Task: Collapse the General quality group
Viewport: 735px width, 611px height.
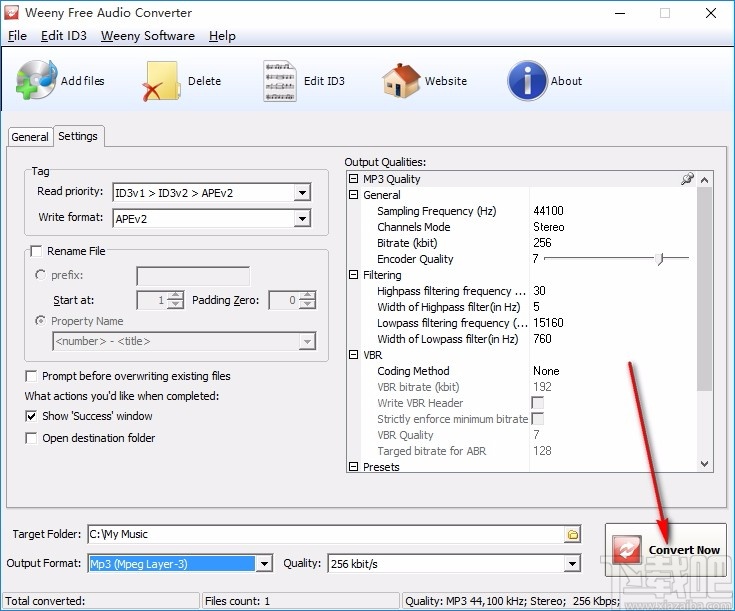Action: (353, 195)
